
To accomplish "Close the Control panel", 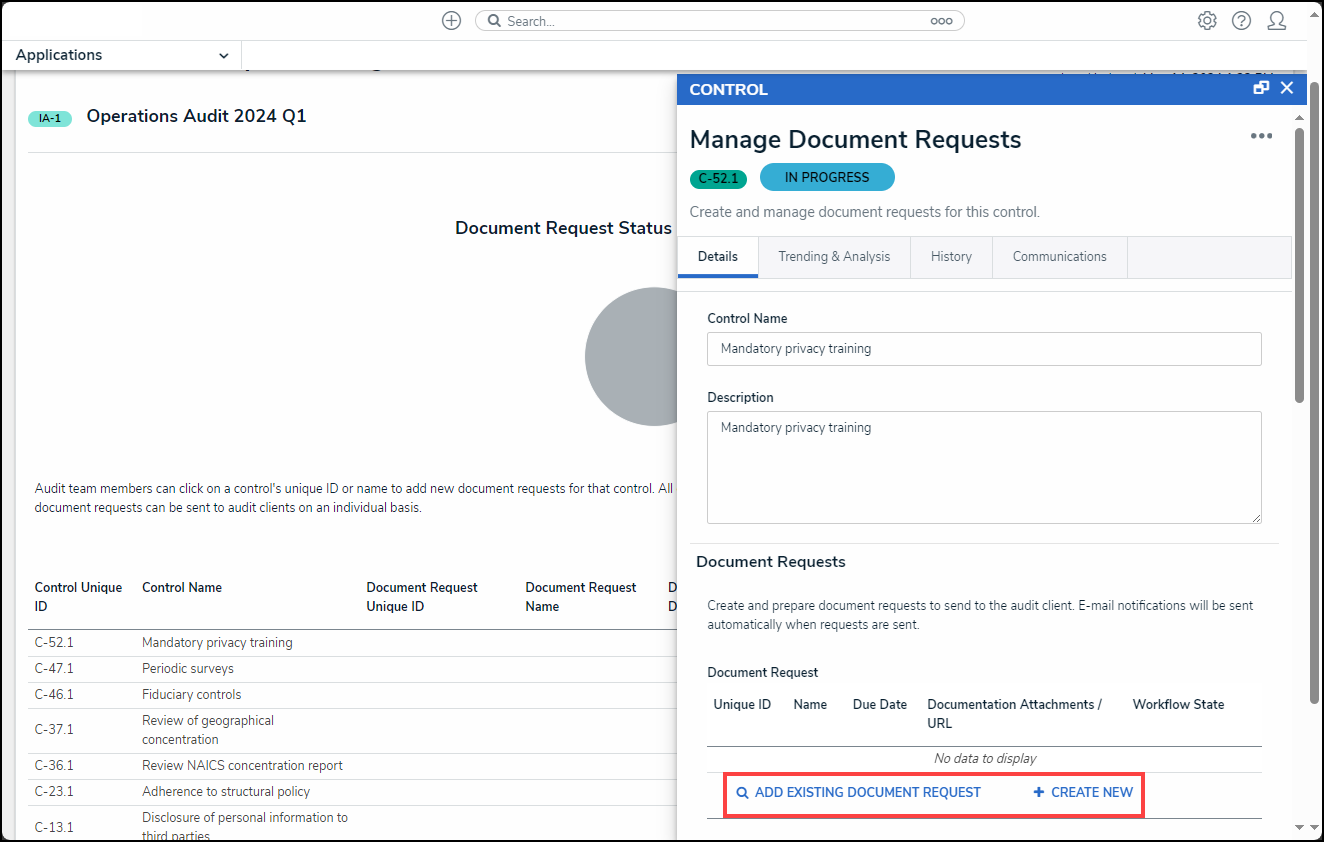I will [x=1287, y=88].
